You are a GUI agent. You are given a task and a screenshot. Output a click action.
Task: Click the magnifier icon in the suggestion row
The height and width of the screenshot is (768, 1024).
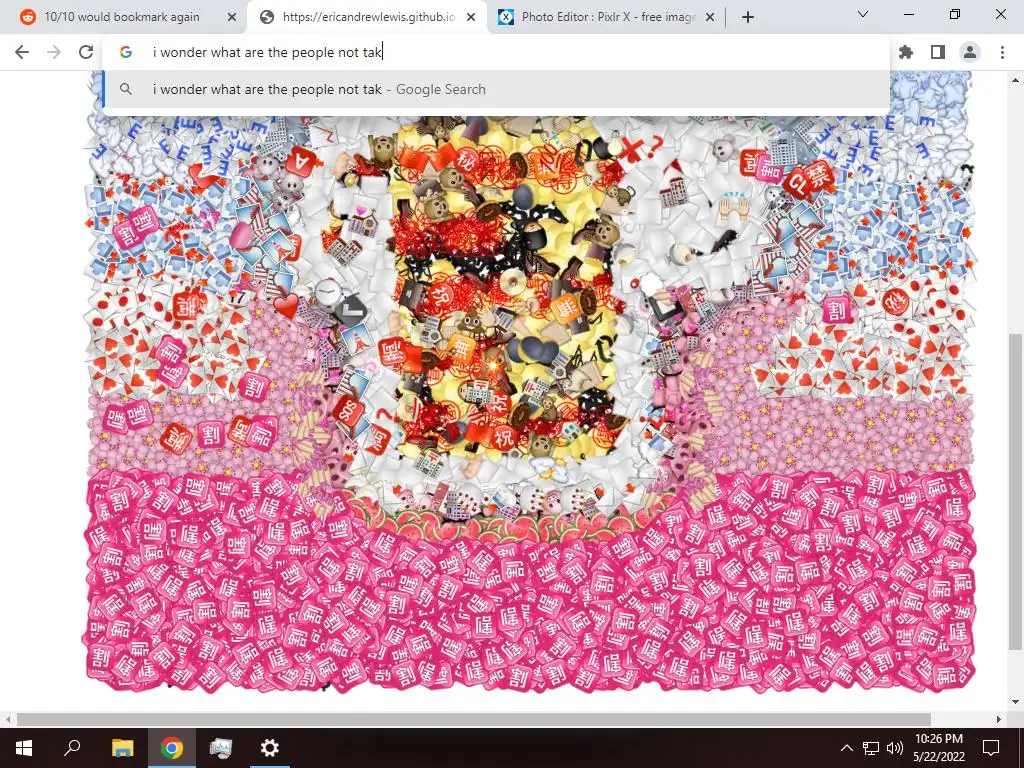coord(126,89)
